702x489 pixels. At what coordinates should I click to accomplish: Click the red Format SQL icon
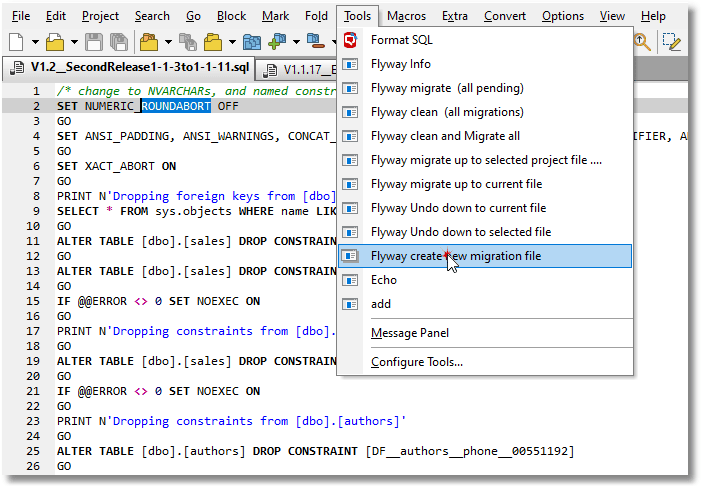pyautogui.click(x=350, y=40)
